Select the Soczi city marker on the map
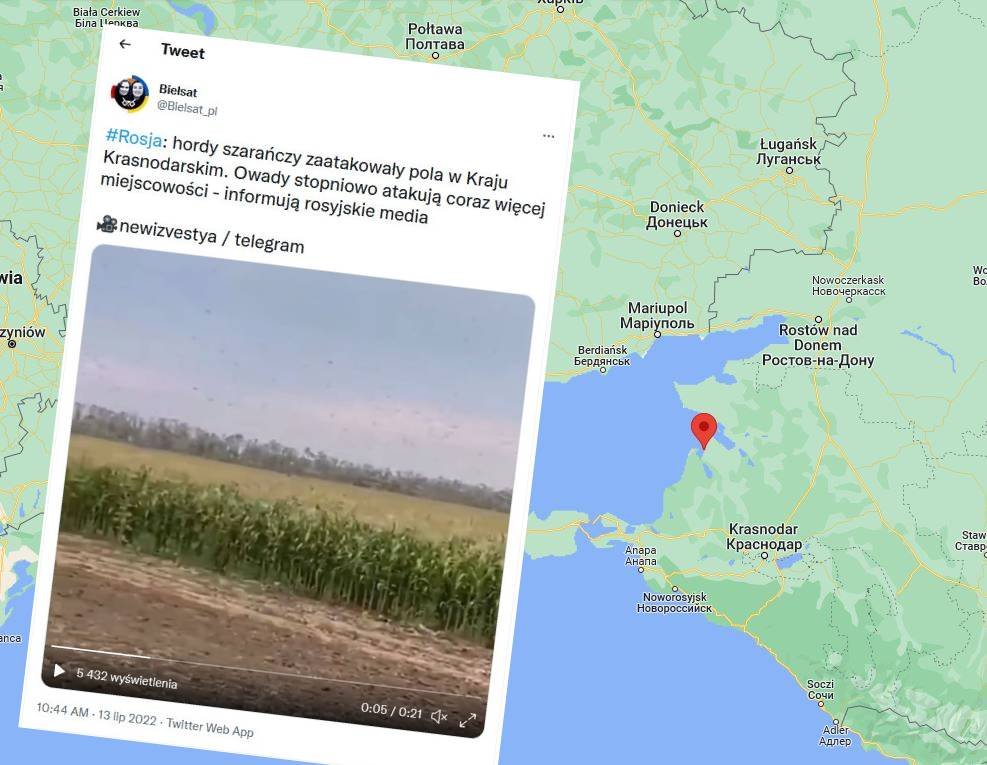 pos(820,704)
